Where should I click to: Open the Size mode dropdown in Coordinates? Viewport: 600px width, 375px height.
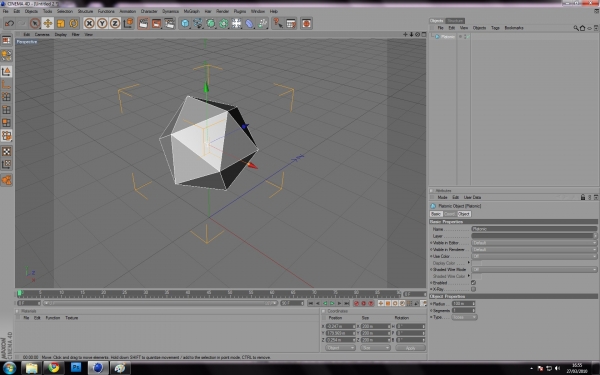[x=375, y=348]
